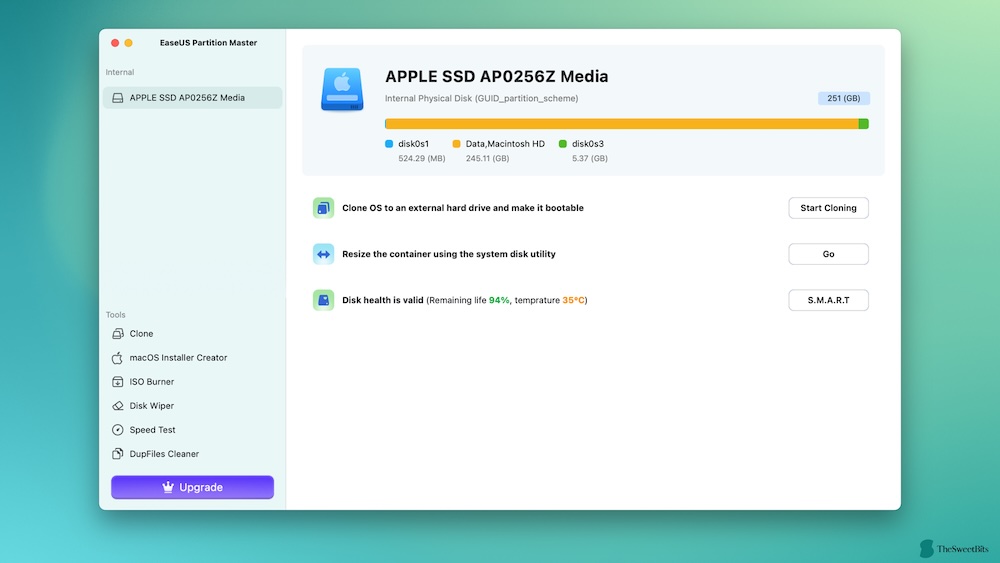The image size is (1000, 563).
Task: Click the Resize container arrows icon
Action: pyautogui.click(x=323, y=254)
